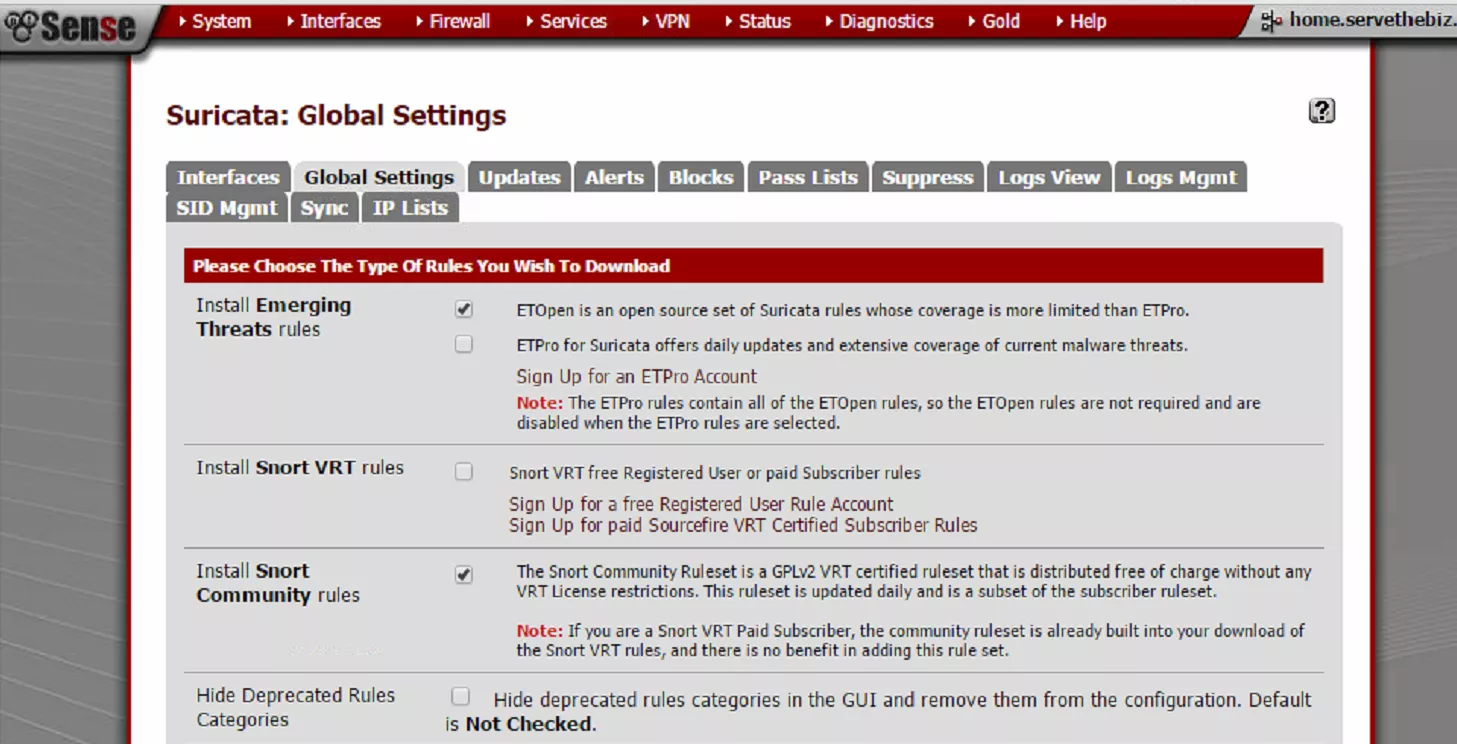Click the Install Emerging Threats rules label
1457x744 pixels.
pos(273,317)
